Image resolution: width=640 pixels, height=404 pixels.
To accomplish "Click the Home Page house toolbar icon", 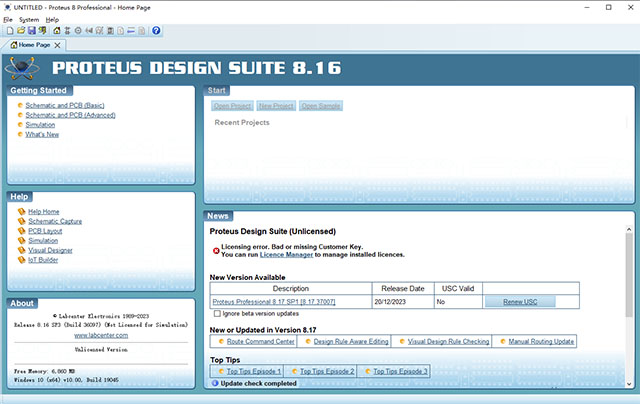I will (57, 31).
